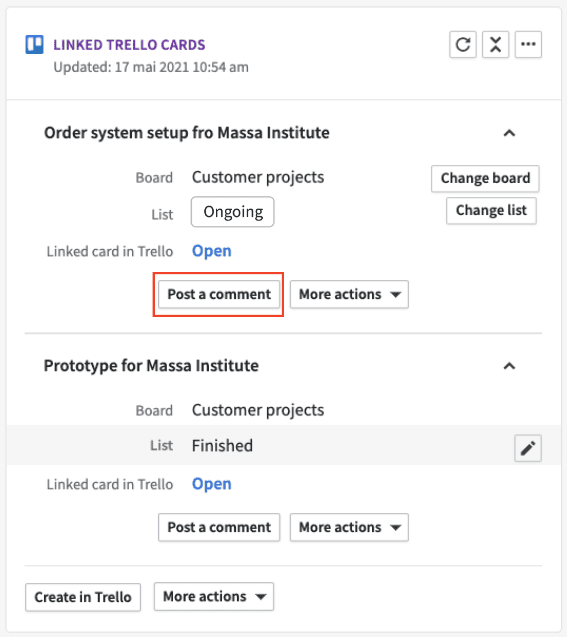The image size is (567, 637).
Task: Open the bottom More actions dropdown
Action: tap(214, 597)
